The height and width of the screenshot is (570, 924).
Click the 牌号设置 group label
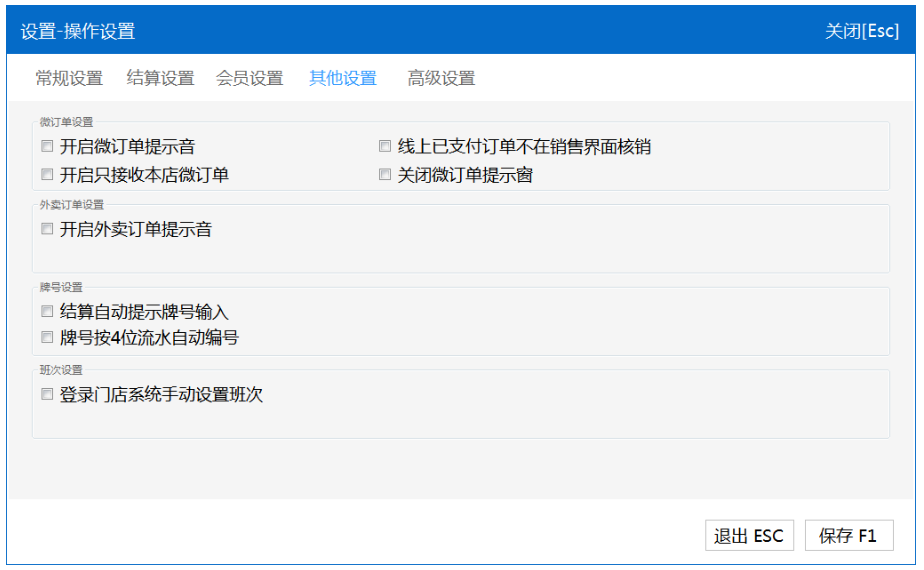click(61, 287)
